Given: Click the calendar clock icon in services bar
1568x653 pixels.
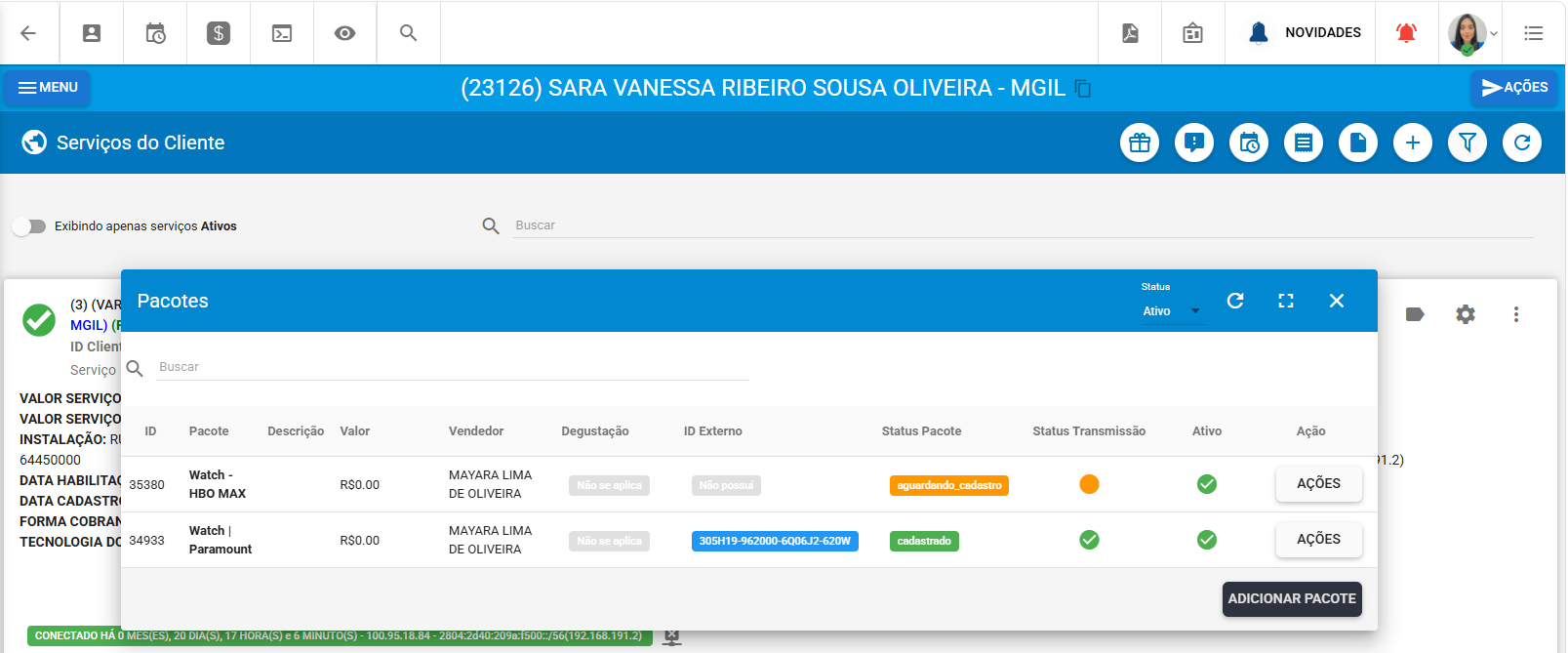Looking at the screenshot, I should coord(1249,143).
